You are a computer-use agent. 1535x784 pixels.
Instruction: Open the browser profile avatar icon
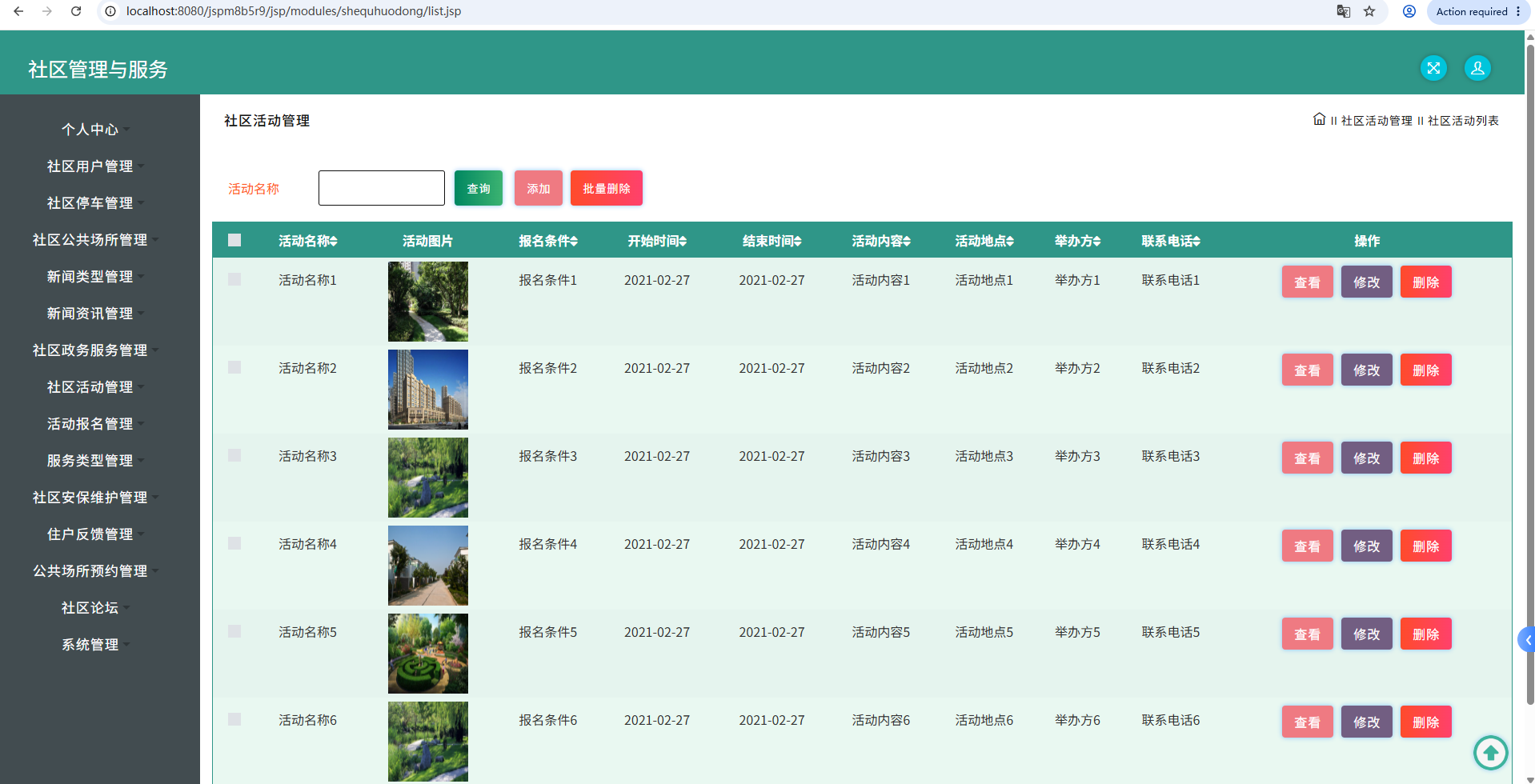[x=1409, y=11]
